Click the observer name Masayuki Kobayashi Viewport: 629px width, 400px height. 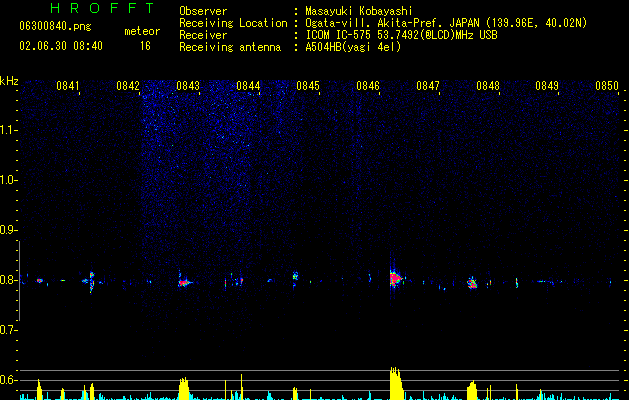click(359, 11)
